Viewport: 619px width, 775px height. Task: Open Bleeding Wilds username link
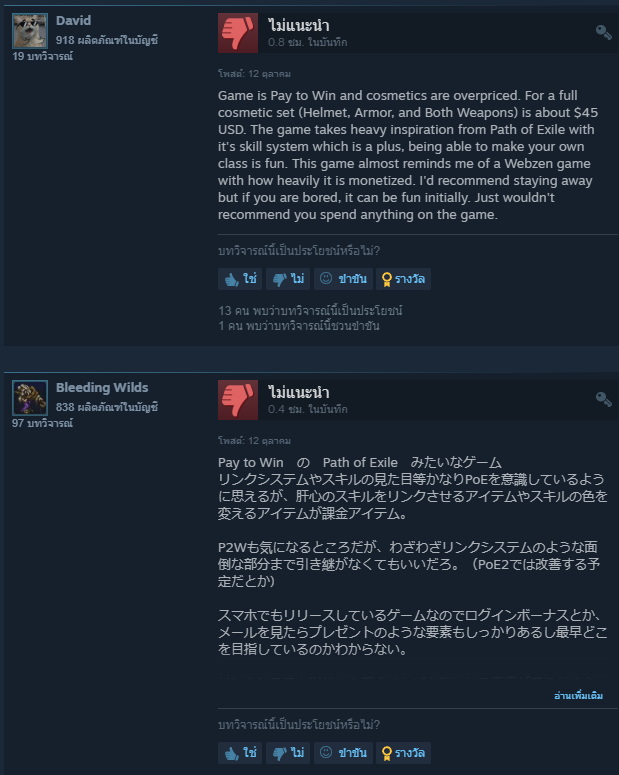(102, 388)
